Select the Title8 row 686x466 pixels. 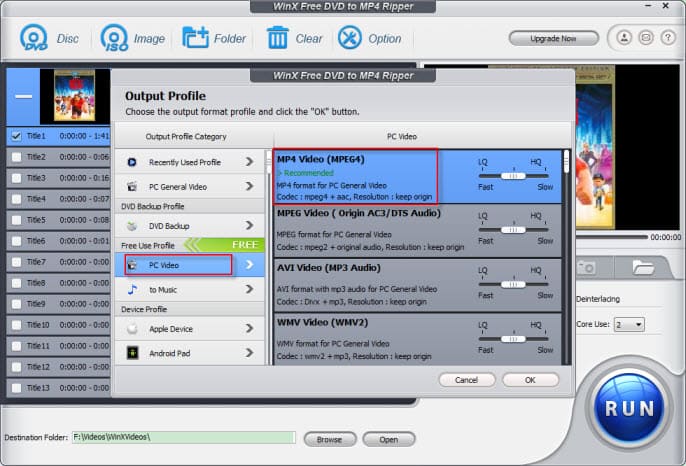(58, 283)
